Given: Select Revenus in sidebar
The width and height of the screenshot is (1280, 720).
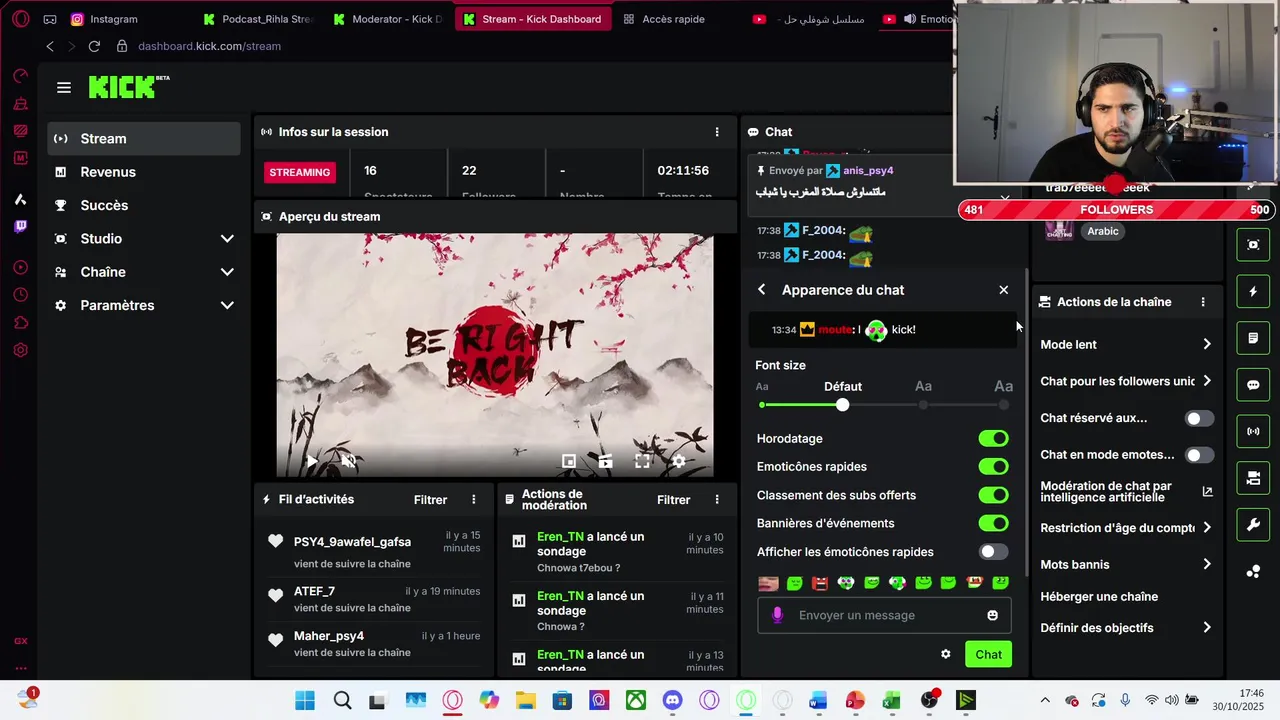Looking at the screenshot, I should click(144, 172).
